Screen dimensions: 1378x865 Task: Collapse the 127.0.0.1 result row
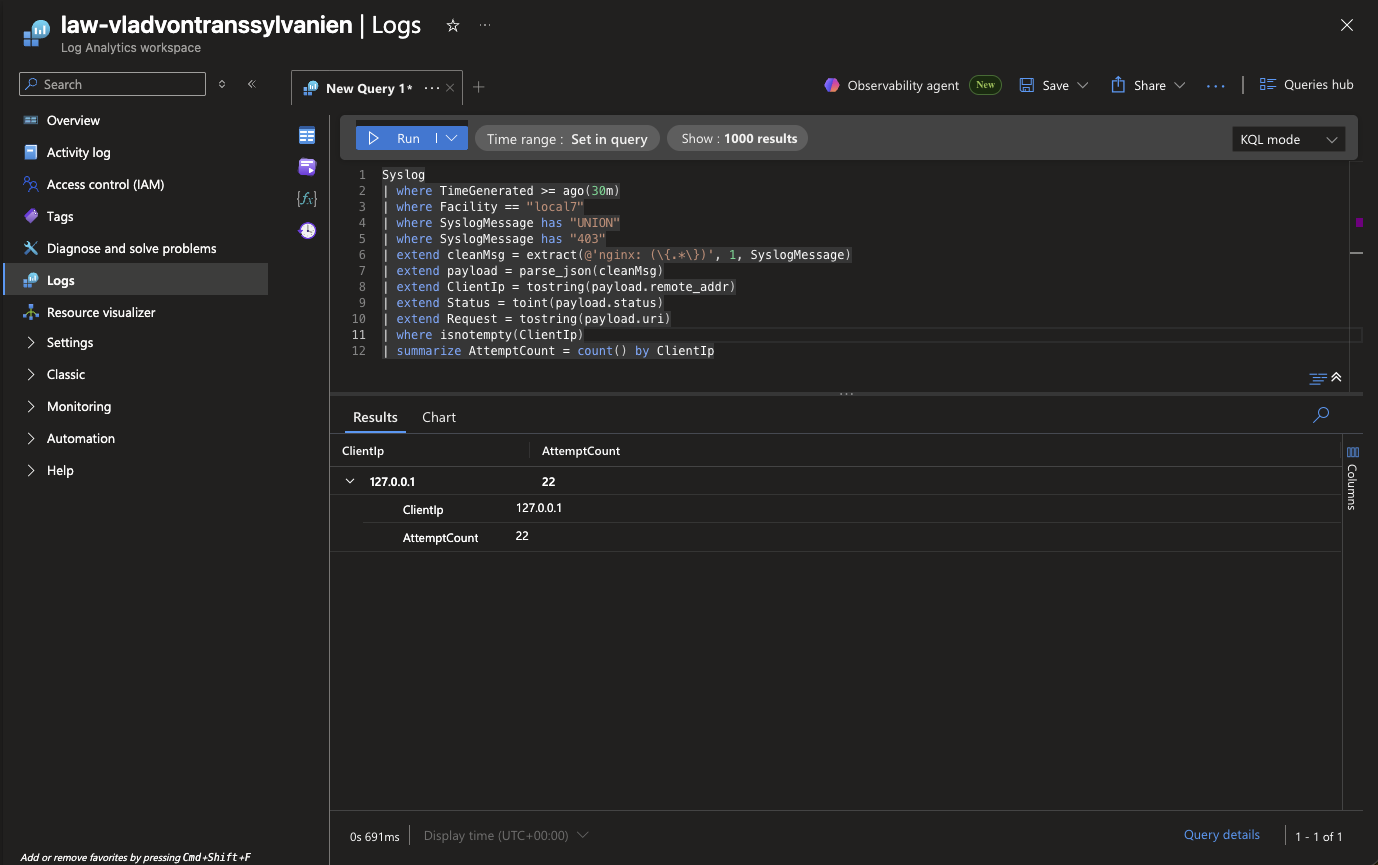pyautogui.click(x=350, y=481)
